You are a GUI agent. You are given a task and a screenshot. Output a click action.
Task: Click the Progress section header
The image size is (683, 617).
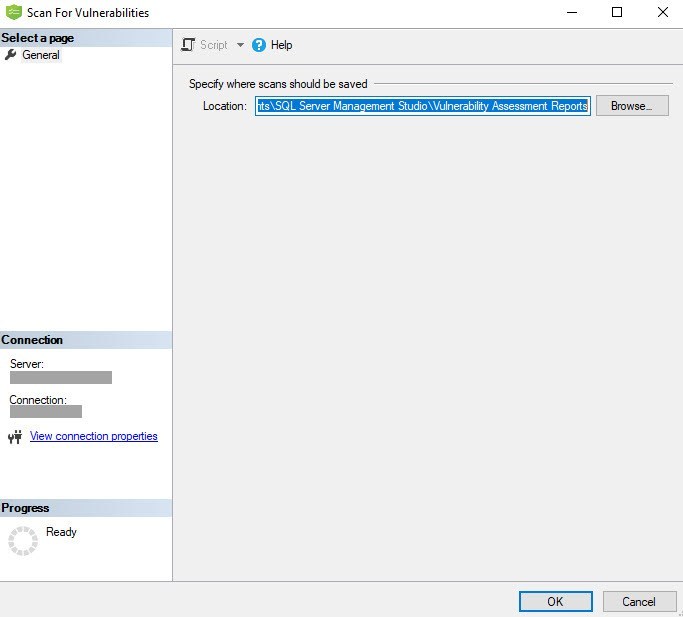[26, 508]
